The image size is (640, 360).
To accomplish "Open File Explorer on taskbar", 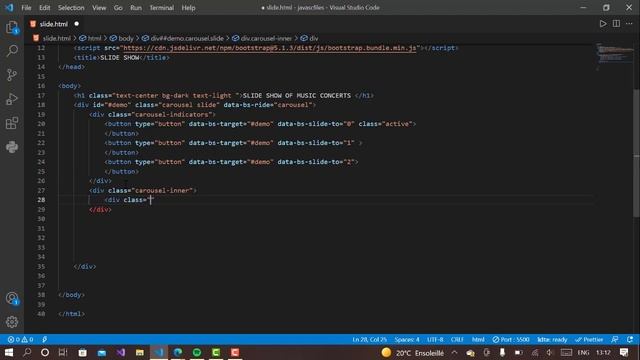I will tap(140, 353).
